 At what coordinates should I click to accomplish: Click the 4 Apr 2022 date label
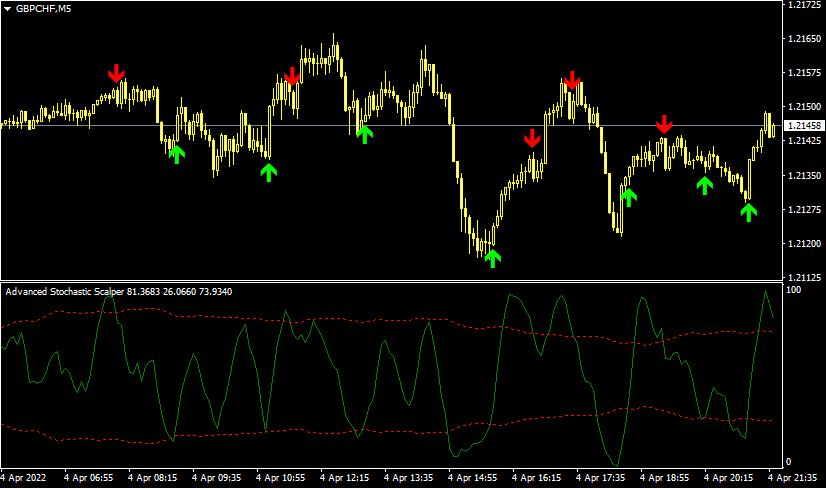tap(25, 477)
